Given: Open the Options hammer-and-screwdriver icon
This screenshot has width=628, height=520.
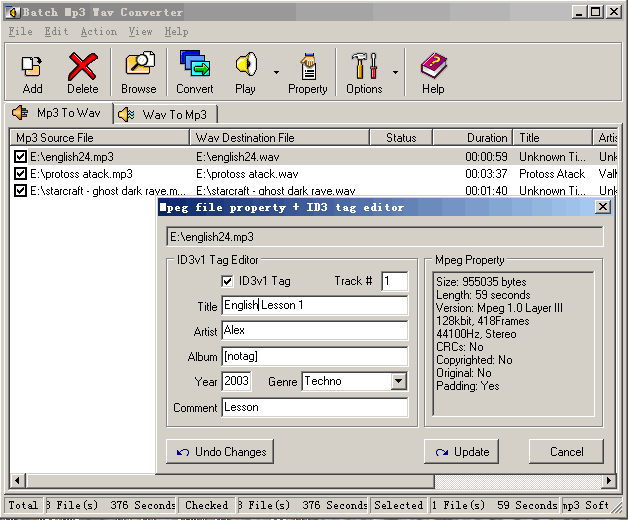Looking at the screenshot, I should 364,65.
